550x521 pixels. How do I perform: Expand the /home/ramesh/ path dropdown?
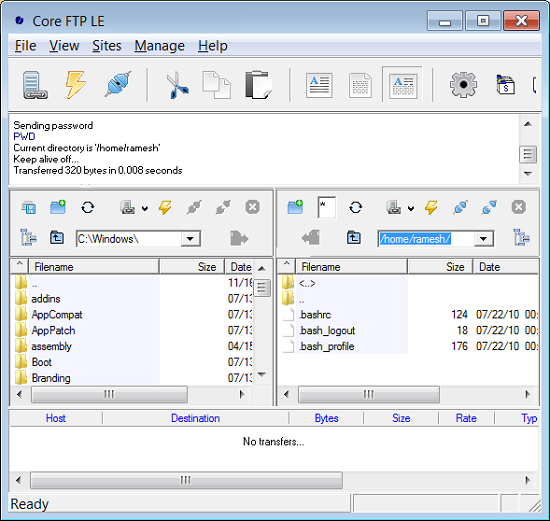[484, 239]
